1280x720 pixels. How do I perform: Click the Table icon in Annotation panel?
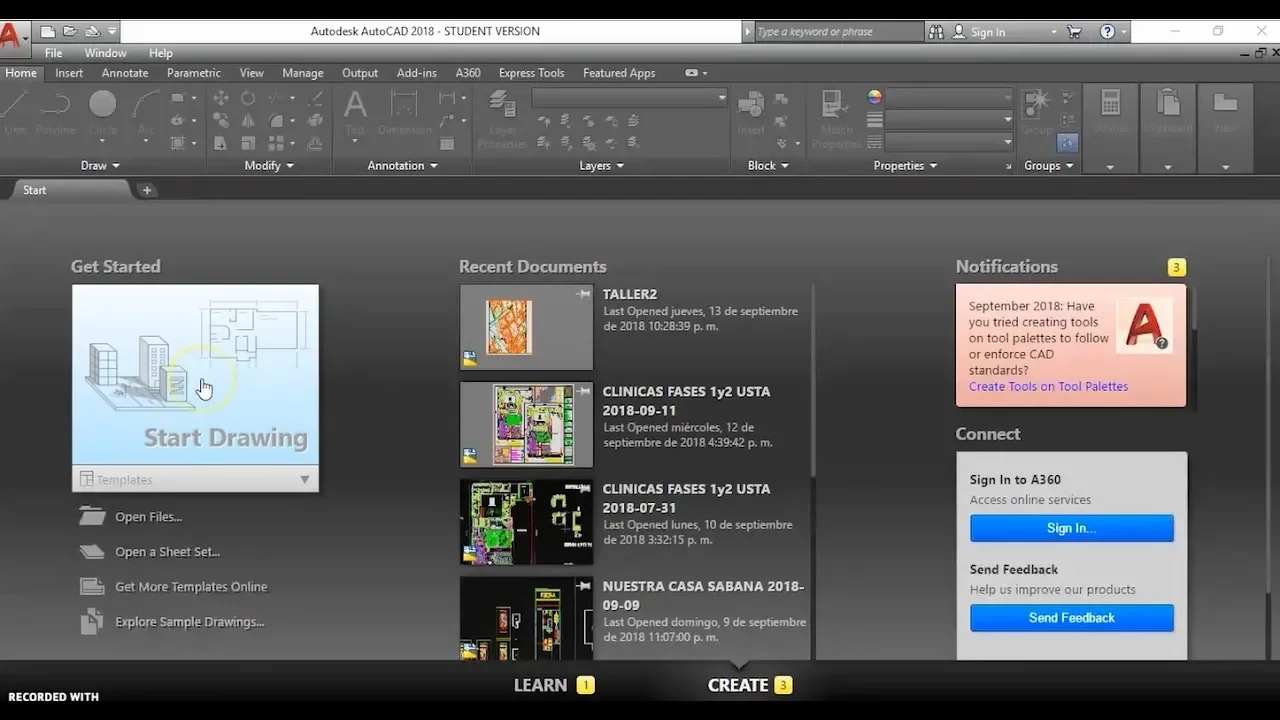click(x=447, y=143)
